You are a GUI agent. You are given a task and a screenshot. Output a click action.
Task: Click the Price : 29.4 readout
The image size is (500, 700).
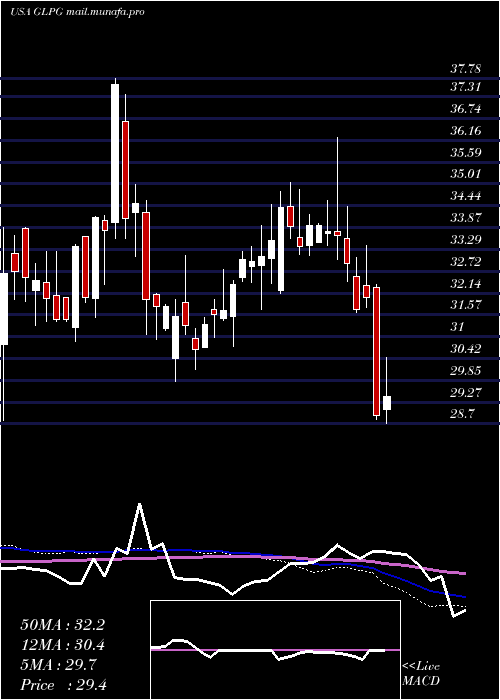tap(62, 685)
